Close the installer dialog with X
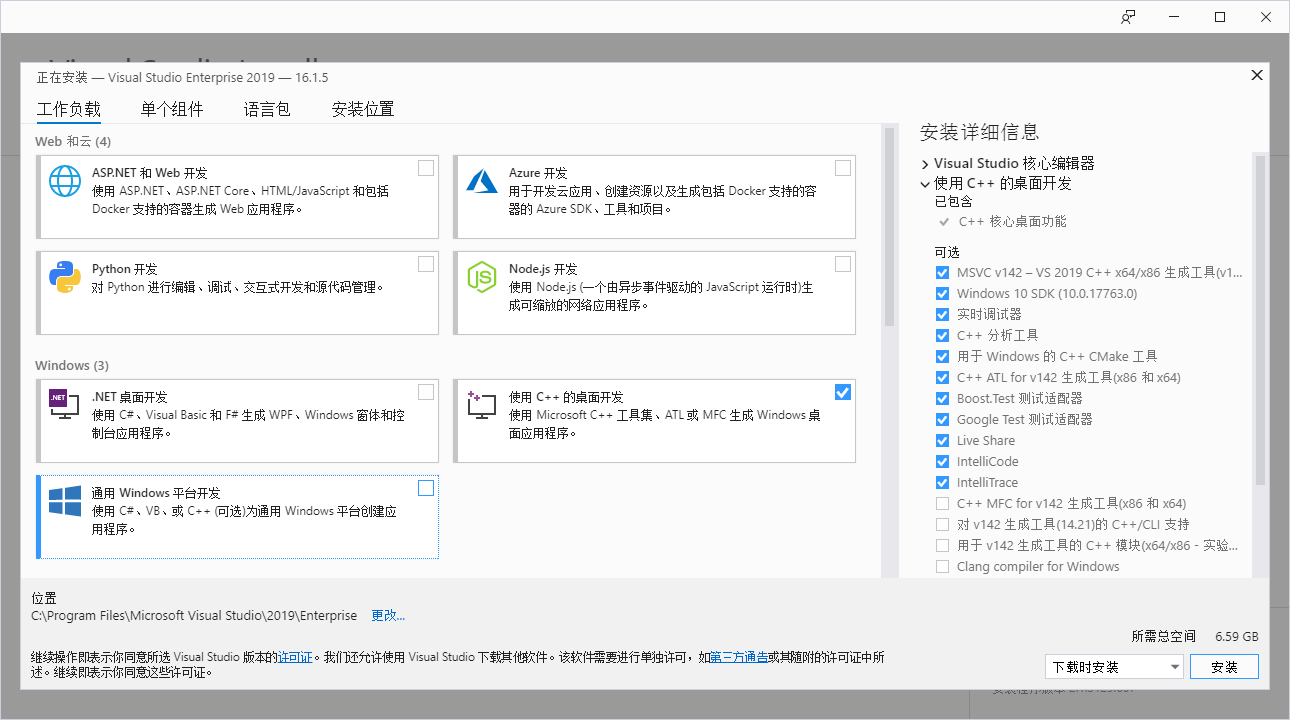The image size is (1290, 720). [1257, 76]
